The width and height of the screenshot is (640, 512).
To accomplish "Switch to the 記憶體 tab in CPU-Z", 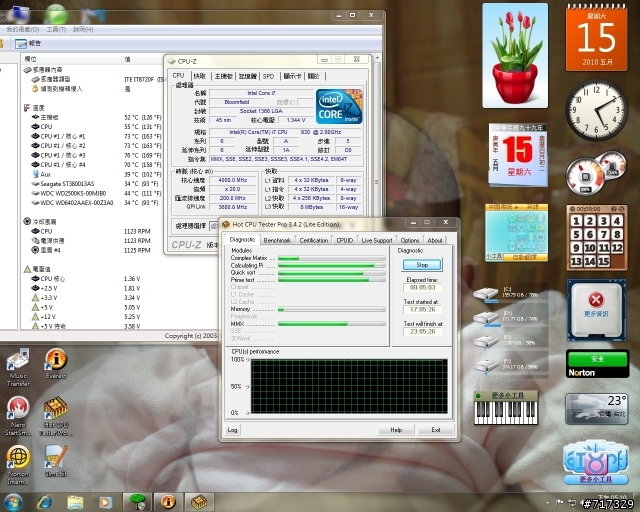I will coord(248,76).
